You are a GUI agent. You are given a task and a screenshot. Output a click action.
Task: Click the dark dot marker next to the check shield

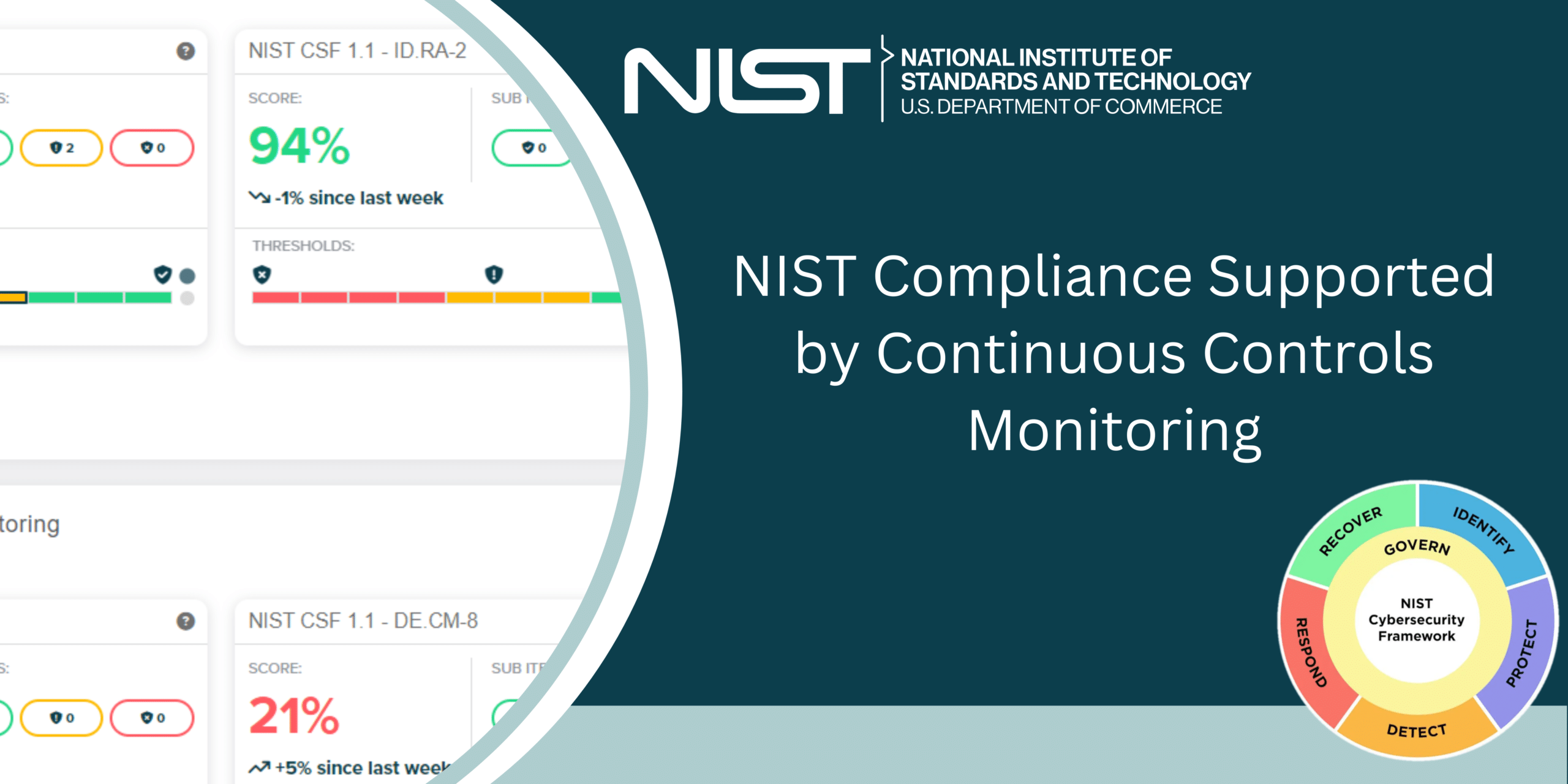pos(187,276)
